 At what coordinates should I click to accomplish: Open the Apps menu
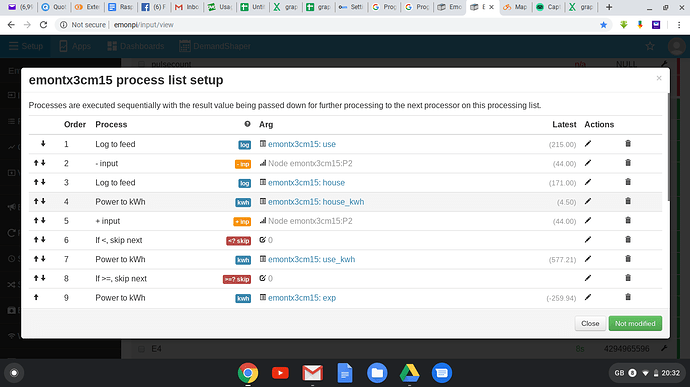tap(75, 46)
